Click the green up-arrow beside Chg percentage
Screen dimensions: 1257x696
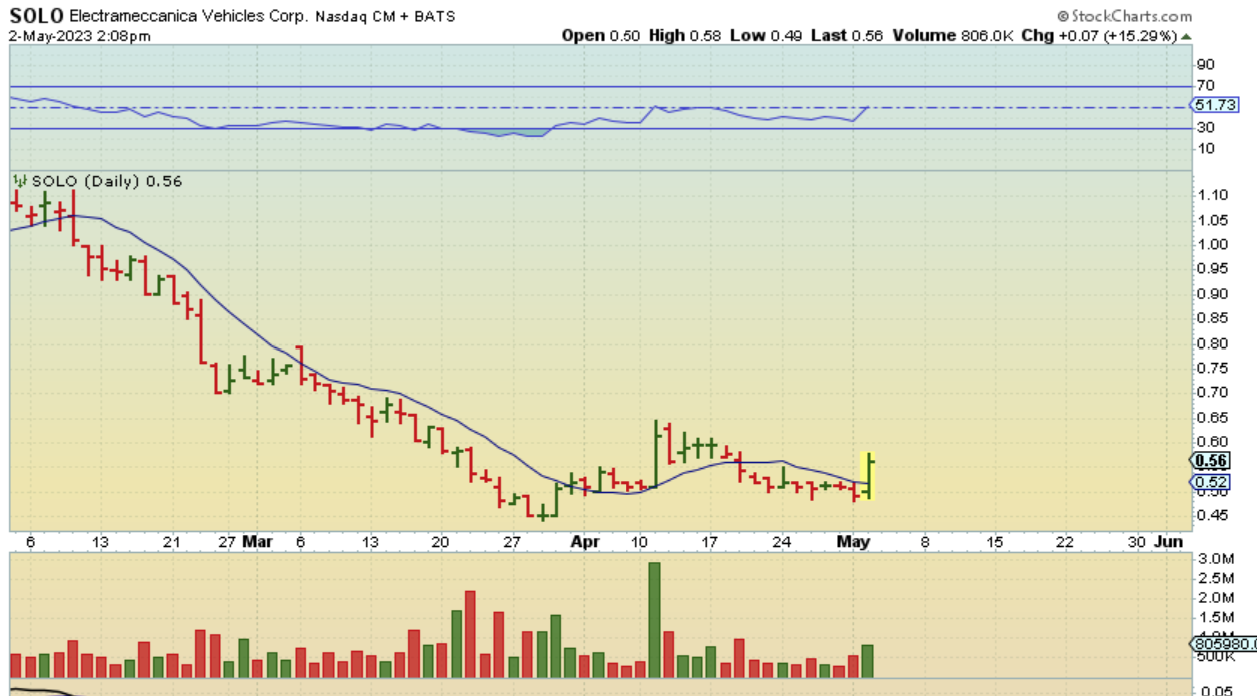[1186, 36]
